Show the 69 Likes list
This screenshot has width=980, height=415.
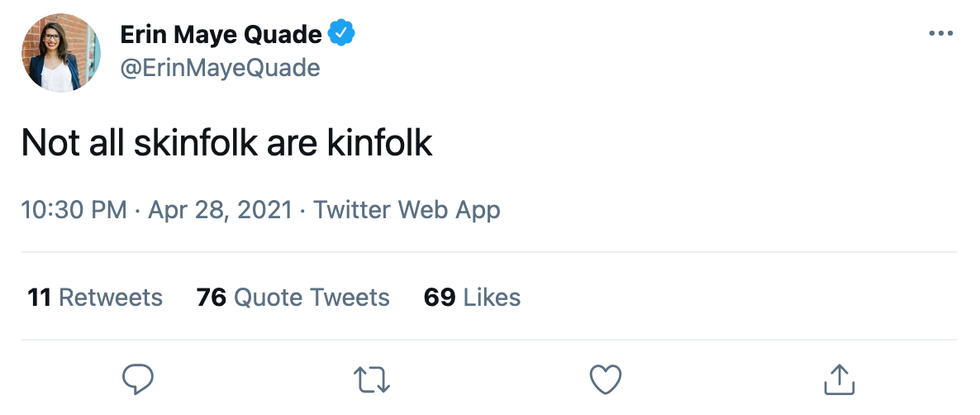(472, 297)
